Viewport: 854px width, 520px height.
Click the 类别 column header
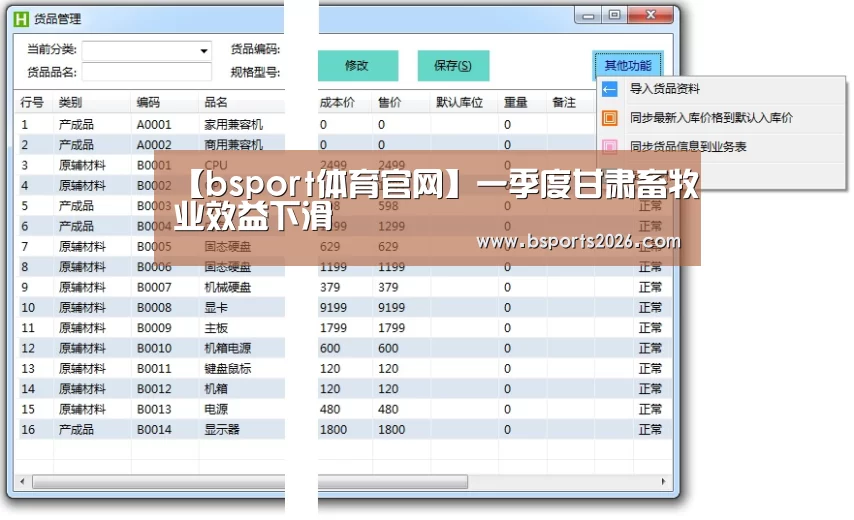click(x=70, y=102)
